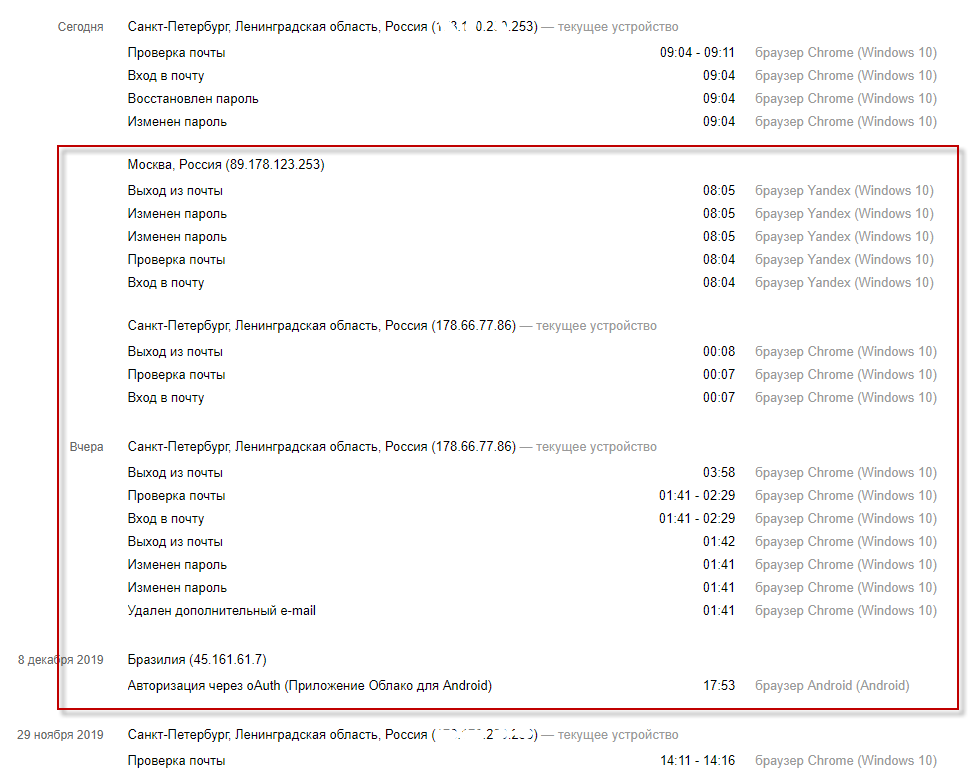The width and height of the screenshot is (978, 774).
Task: Click the 03:58 logout timestamp
Action: tap(718, 473)
